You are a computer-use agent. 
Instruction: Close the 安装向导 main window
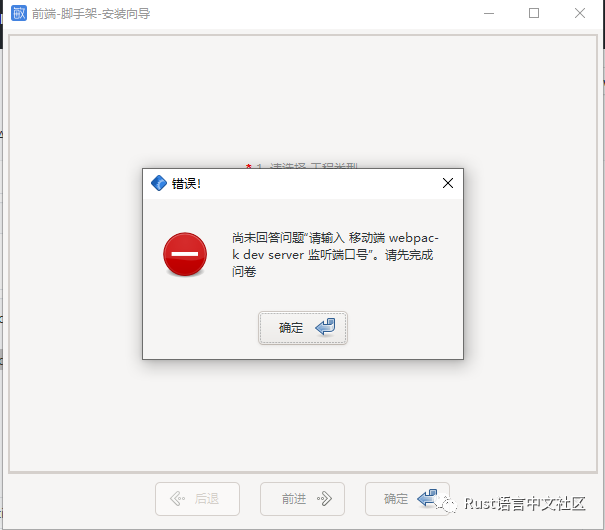[x=580, y=14]
